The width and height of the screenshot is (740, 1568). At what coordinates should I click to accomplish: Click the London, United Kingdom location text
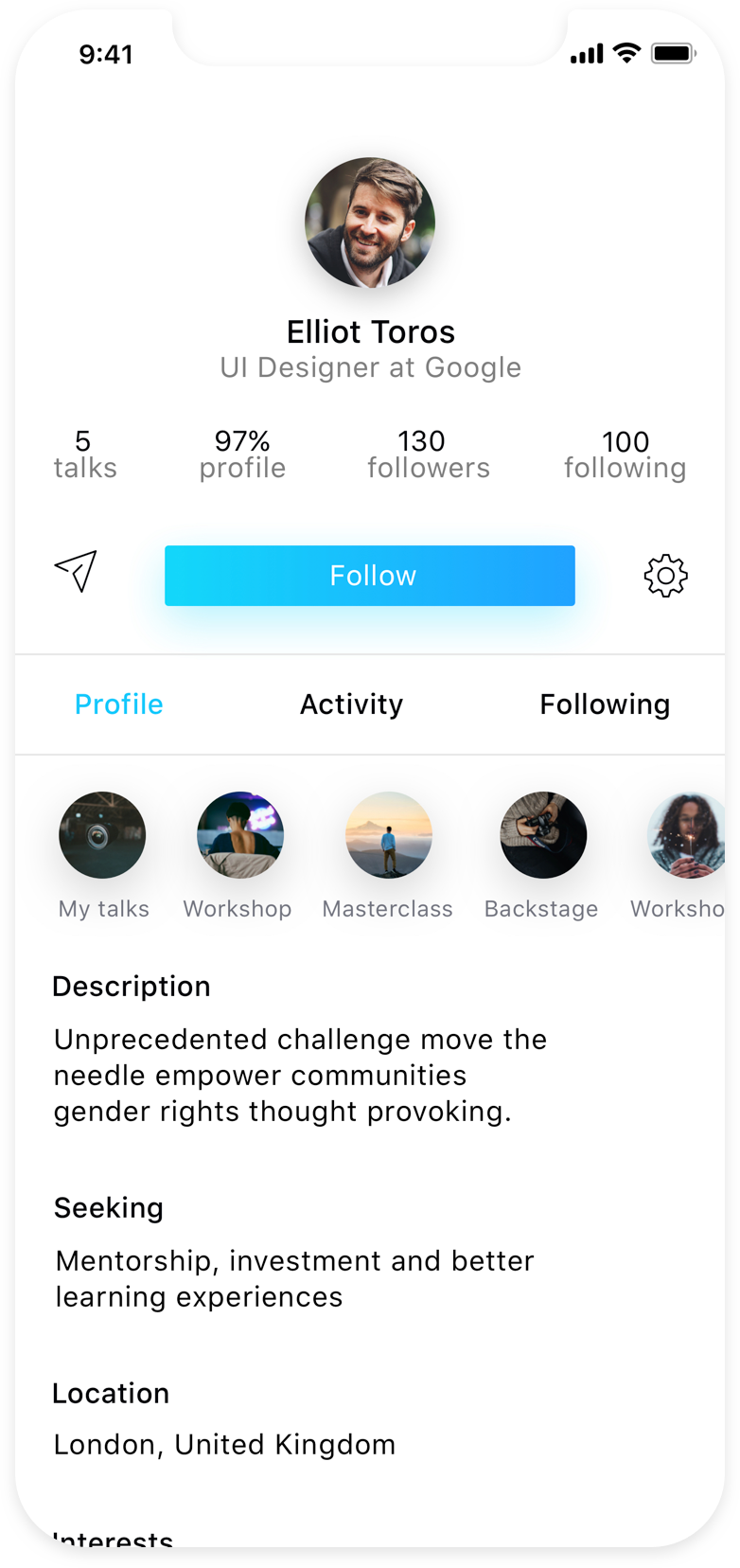point(224,1445)
